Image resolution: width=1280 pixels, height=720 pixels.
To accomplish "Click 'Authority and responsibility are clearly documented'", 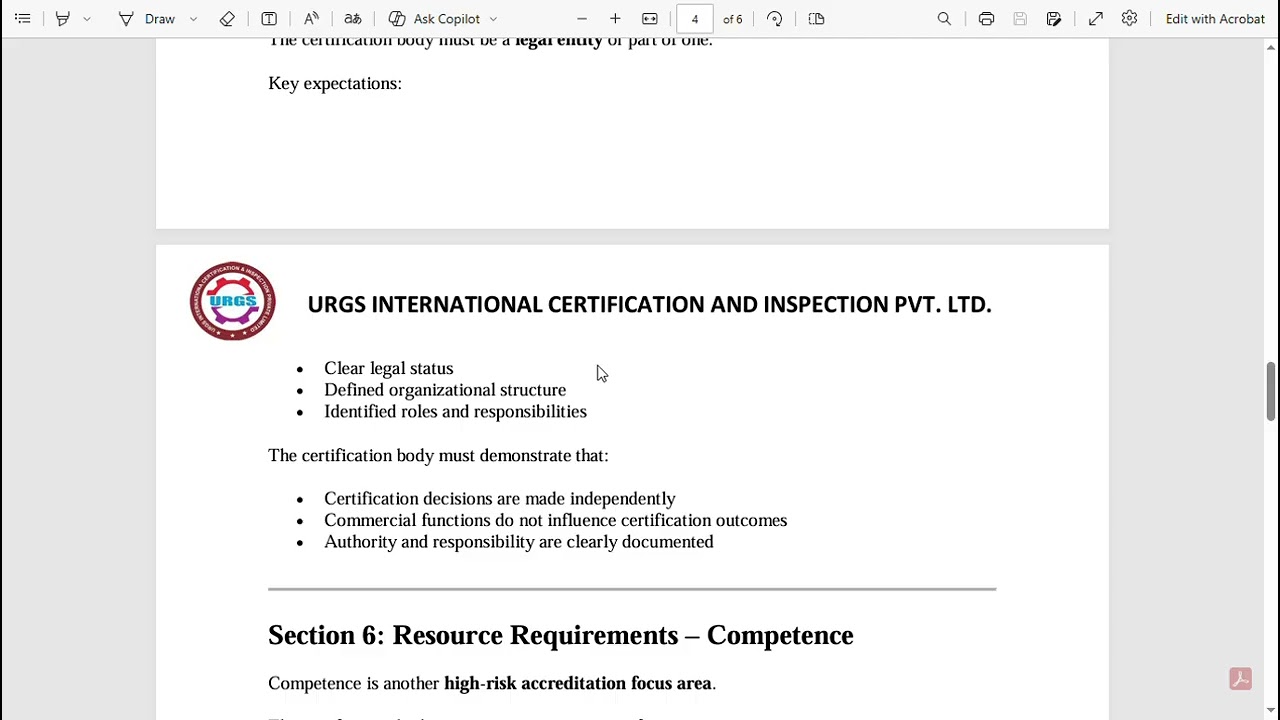I will pyautogui.click(x=519, y=541).
